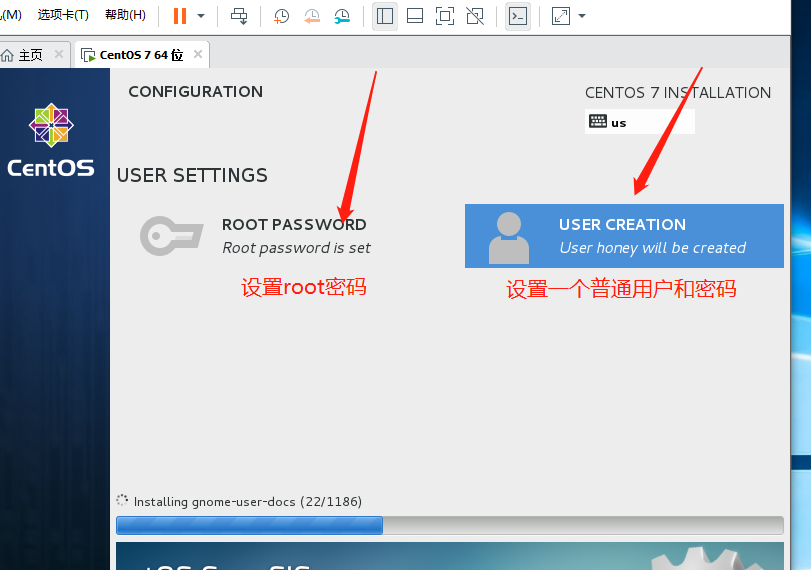Enter full screen mode
Image resolution: width=811 pixels, height=570 pixels.
coord(445,17)
